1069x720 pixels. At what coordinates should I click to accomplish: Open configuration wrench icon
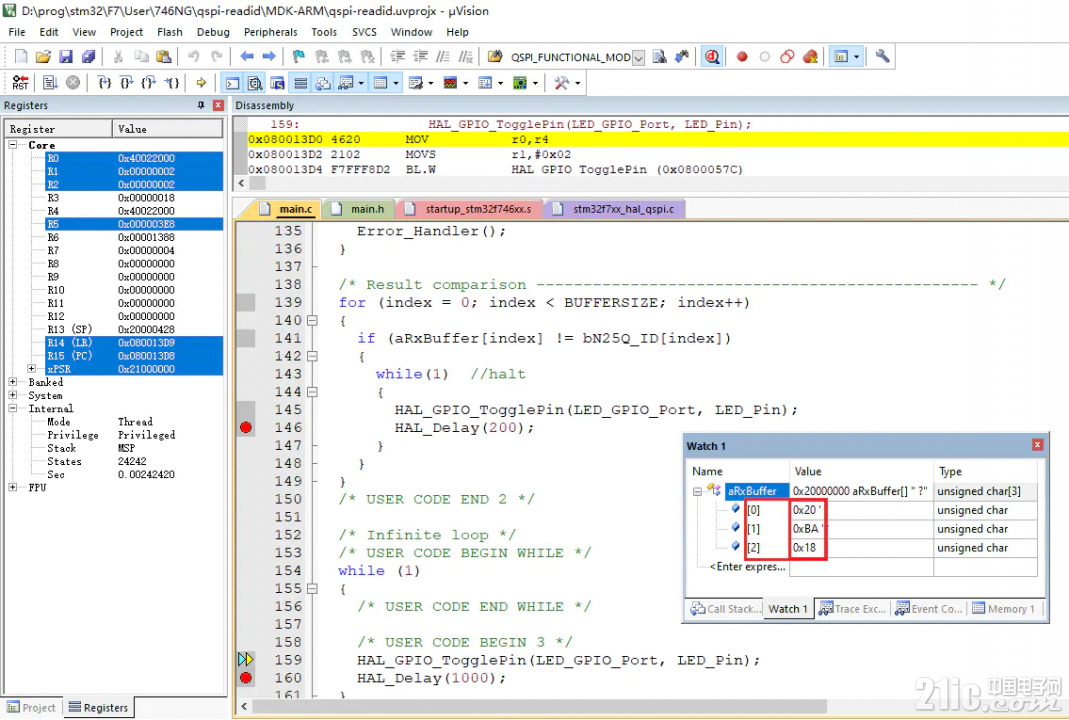(882, 57)
